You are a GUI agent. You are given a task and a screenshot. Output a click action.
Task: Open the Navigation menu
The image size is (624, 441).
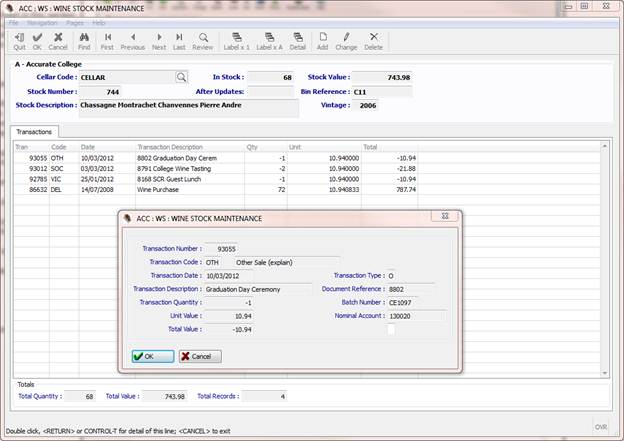click(x=42, y=22)
